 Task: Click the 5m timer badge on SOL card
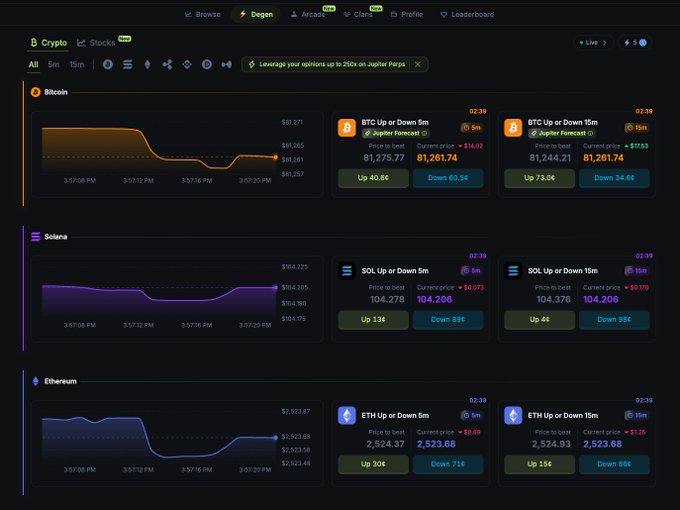click(471, 271)
